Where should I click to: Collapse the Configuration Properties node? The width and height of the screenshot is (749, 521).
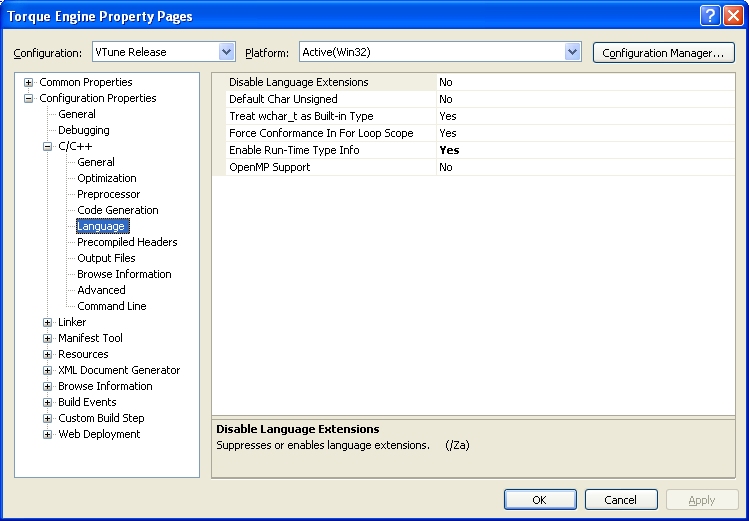coord(29,98)
